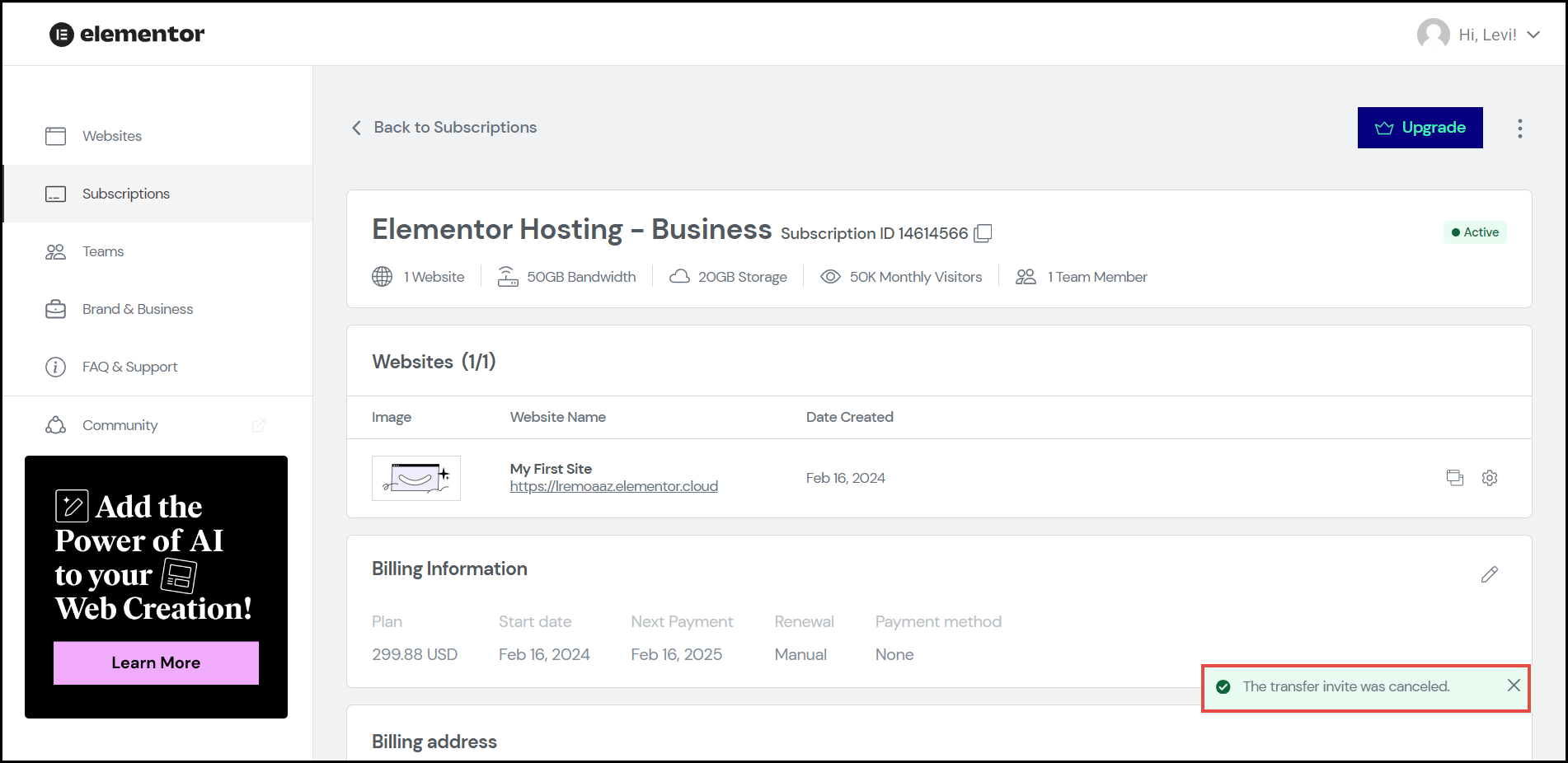1568x763 pixels.
Task: Open the lremoaaz.elementor.cloud link
Action: (614, 486)
